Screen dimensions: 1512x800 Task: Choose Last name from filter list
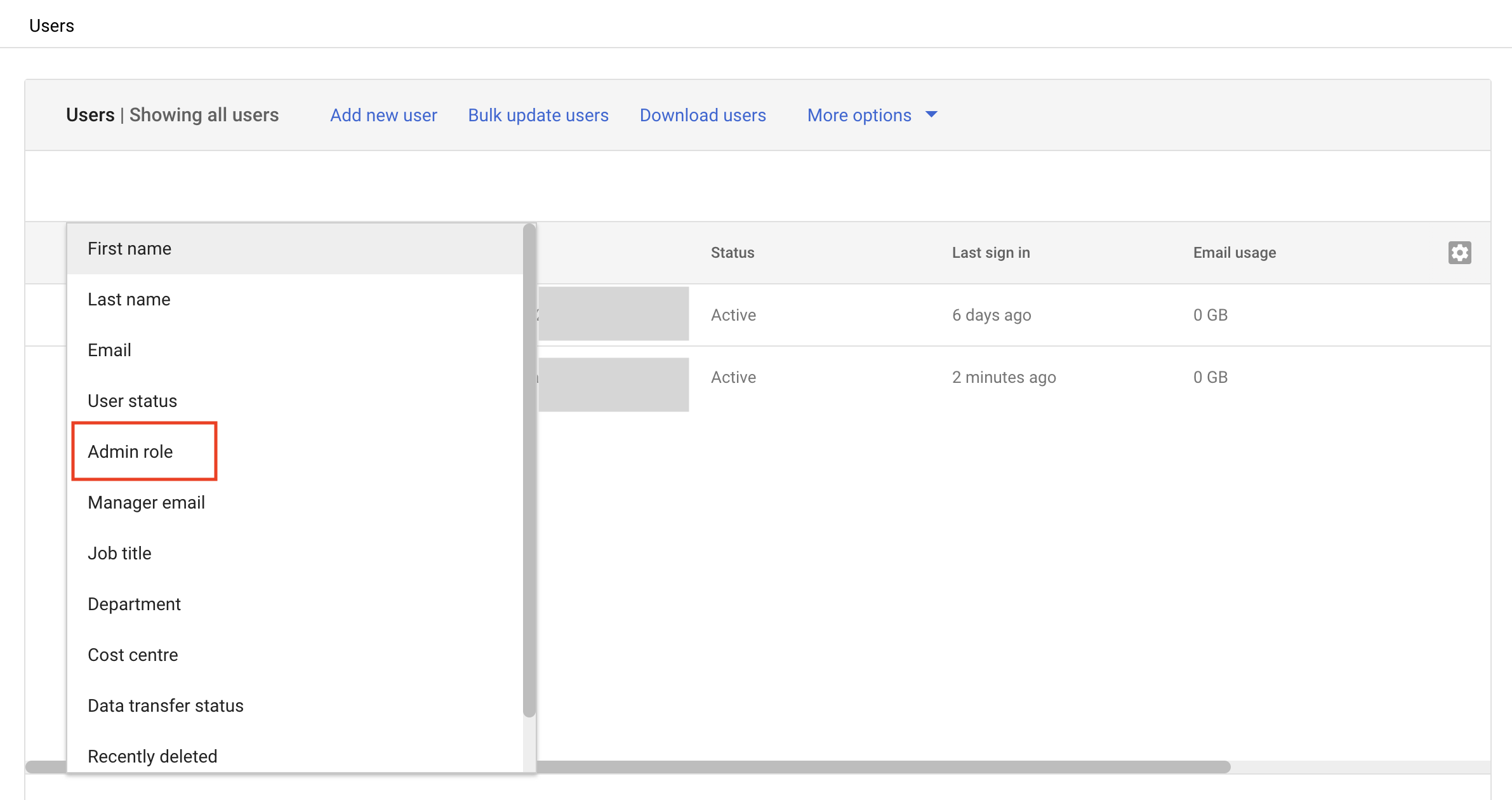click(129, 300)
